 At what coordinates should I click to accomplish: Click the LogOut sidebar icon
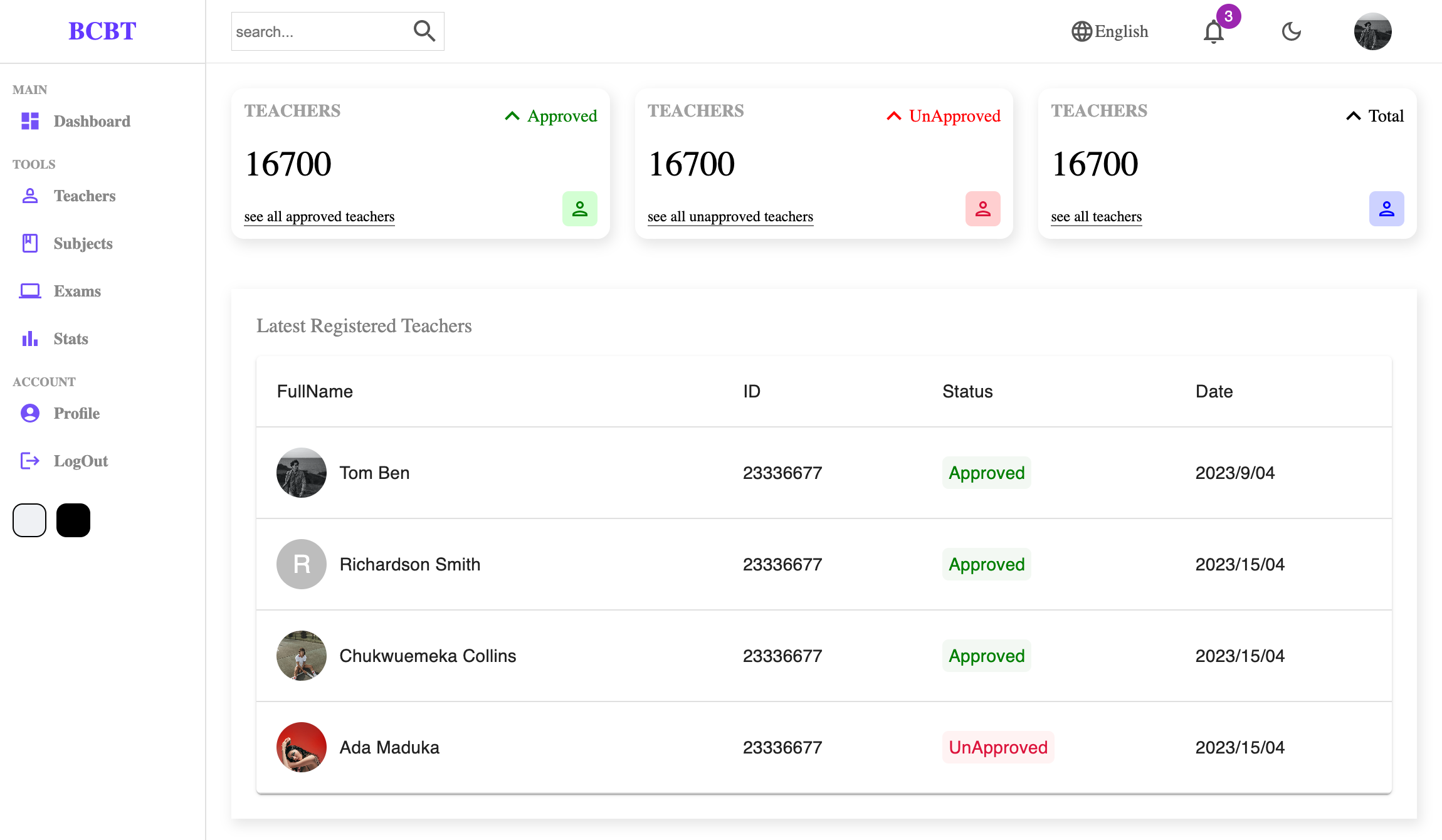pos(29,461)
